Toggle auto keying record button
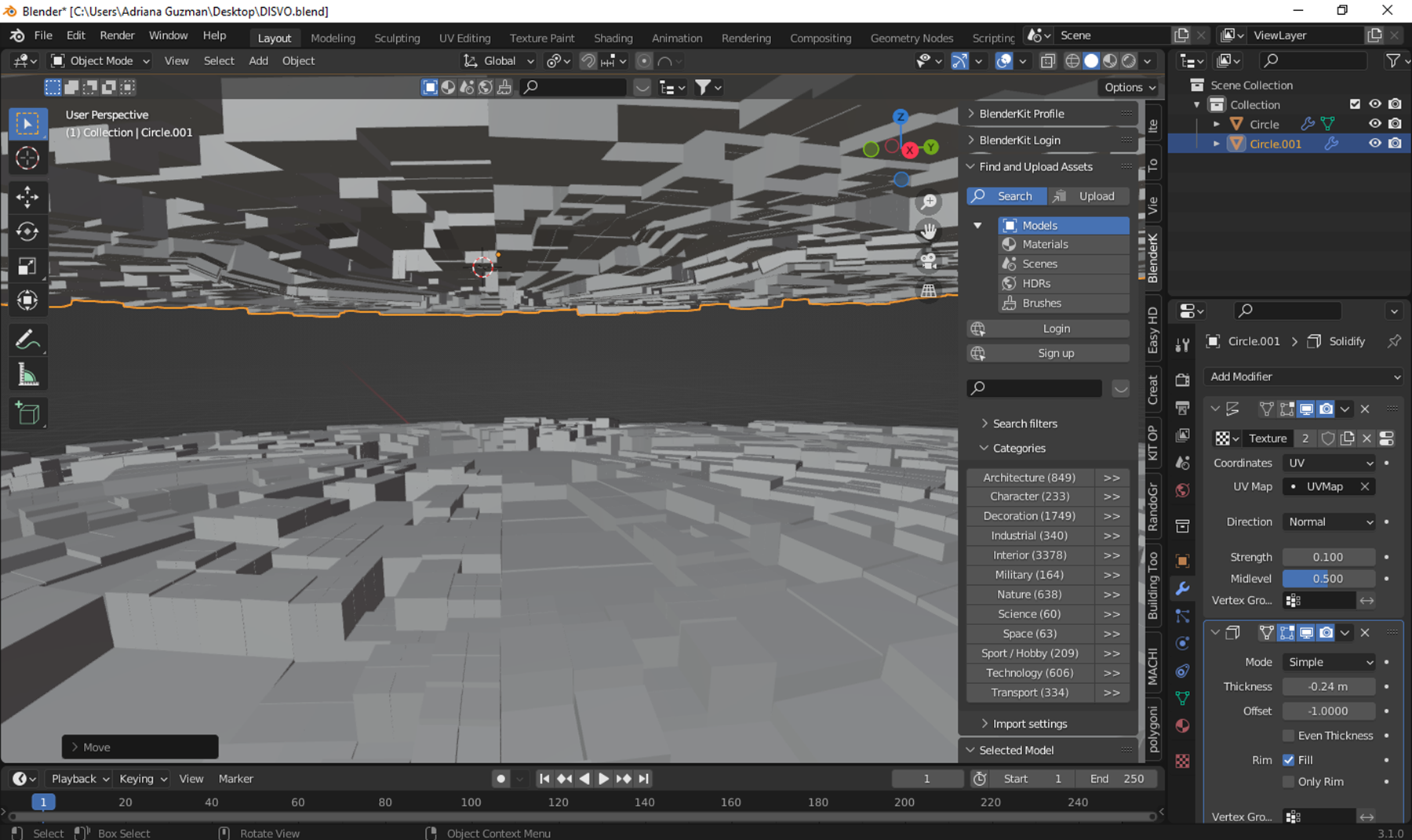 tap(500, 779)
